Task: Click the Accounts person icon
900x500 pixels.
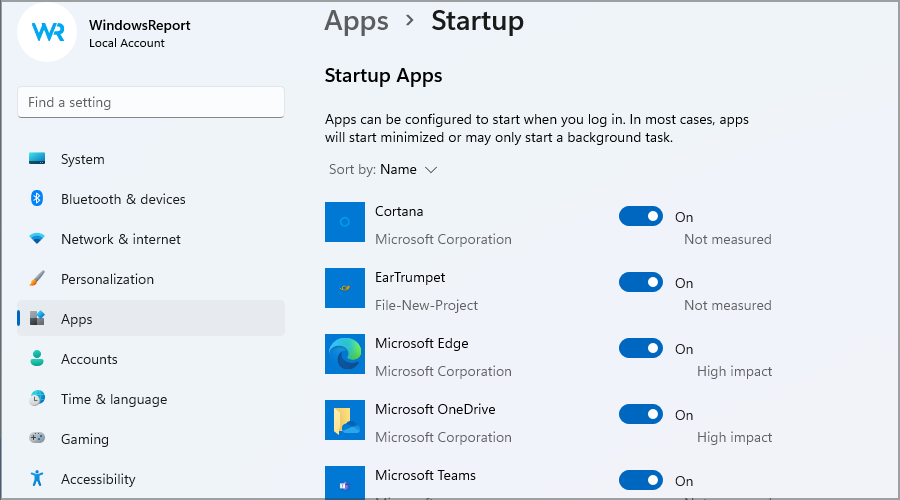Action: click(37, 359)
